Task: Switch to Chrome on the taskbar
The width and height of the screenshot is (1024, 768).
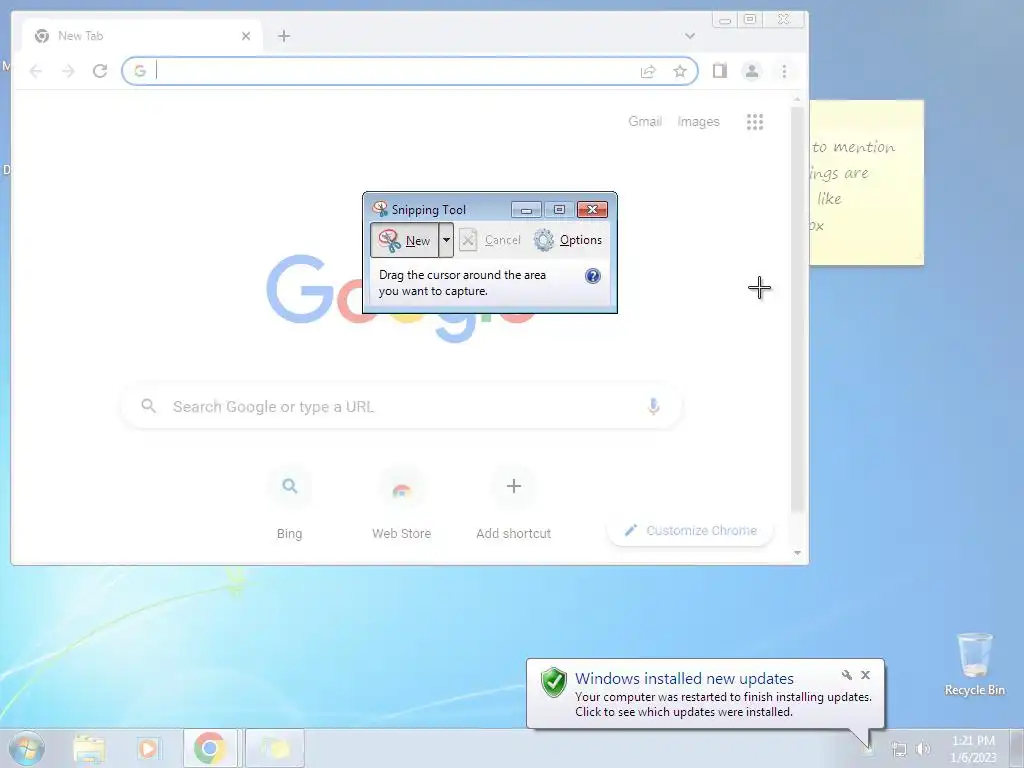Action: (210, 748)
